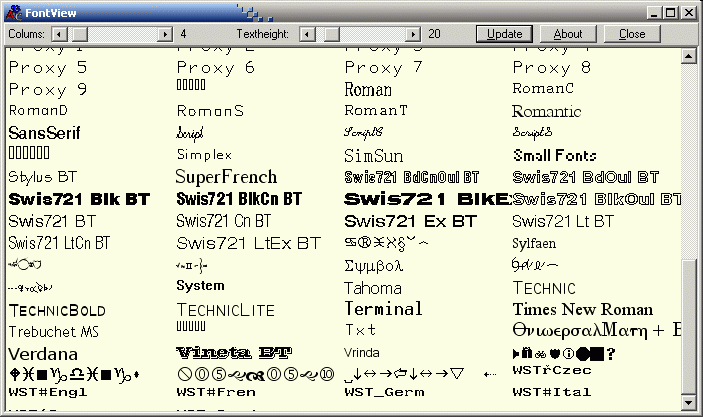703x417 pixels.
Task: Click the RomanT font sample
Action: 376,110
